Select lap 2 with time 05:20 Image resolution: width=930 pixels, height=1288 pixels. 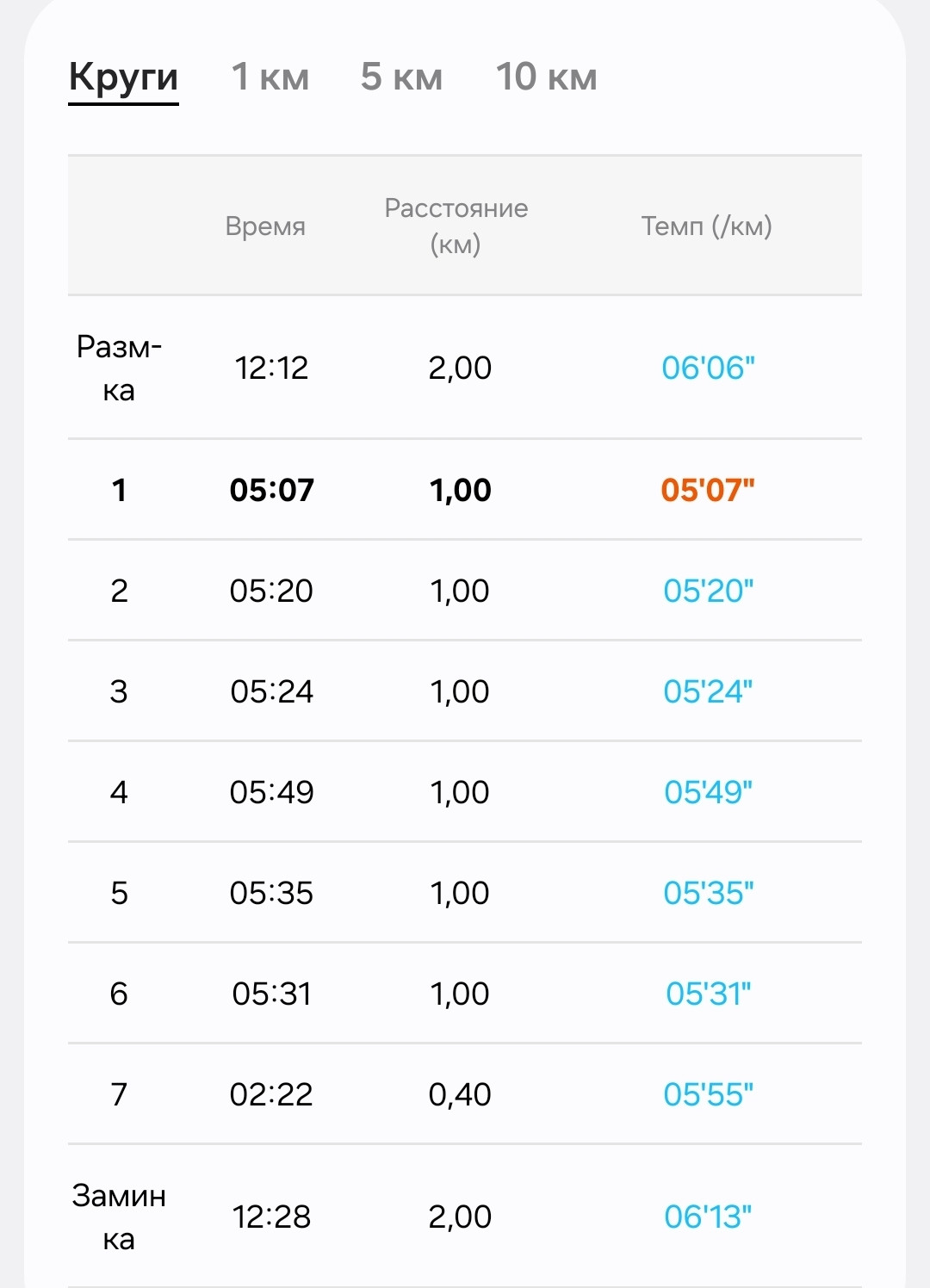tap(465, 591)
